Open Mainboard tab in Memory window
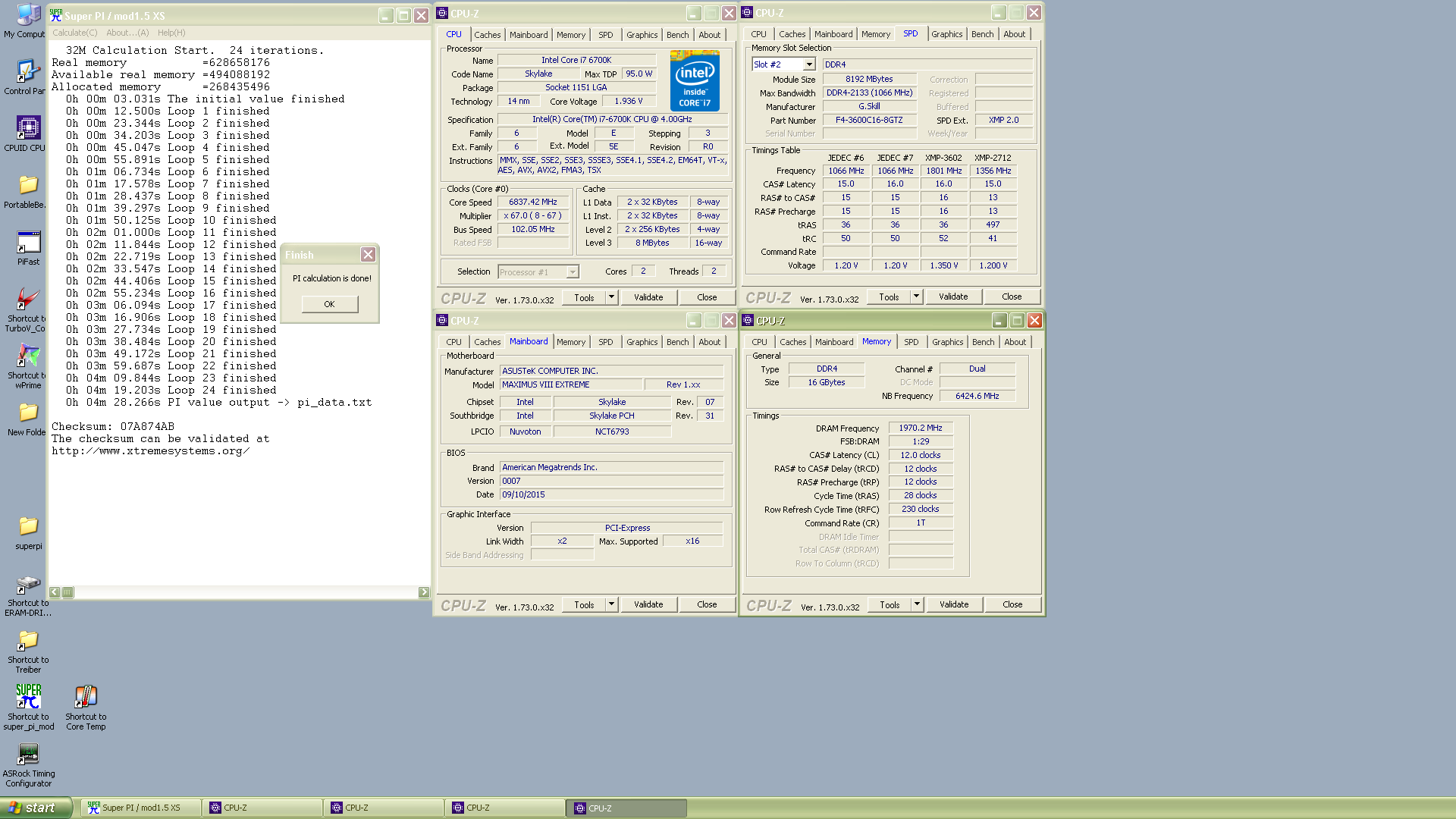Viewport: 1456px width, 819px height. pyautogui.click(x=834, y=342)
